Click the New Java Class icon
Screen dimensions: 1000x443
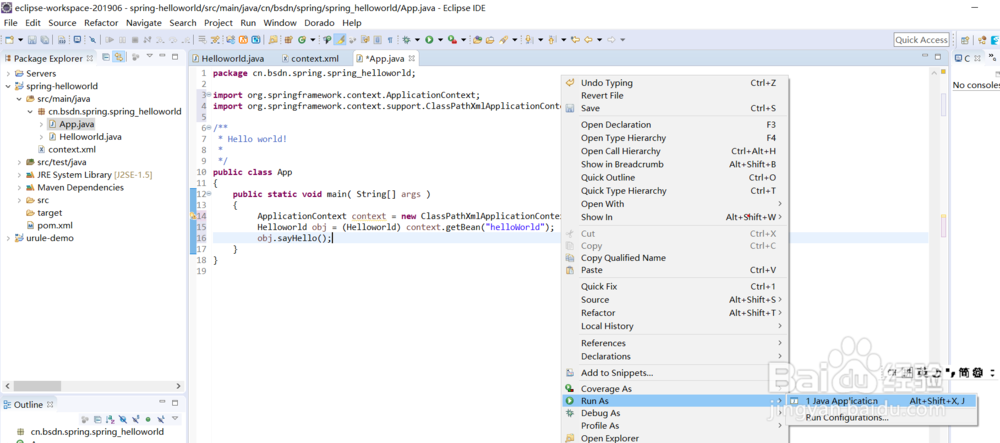[302, 40]
